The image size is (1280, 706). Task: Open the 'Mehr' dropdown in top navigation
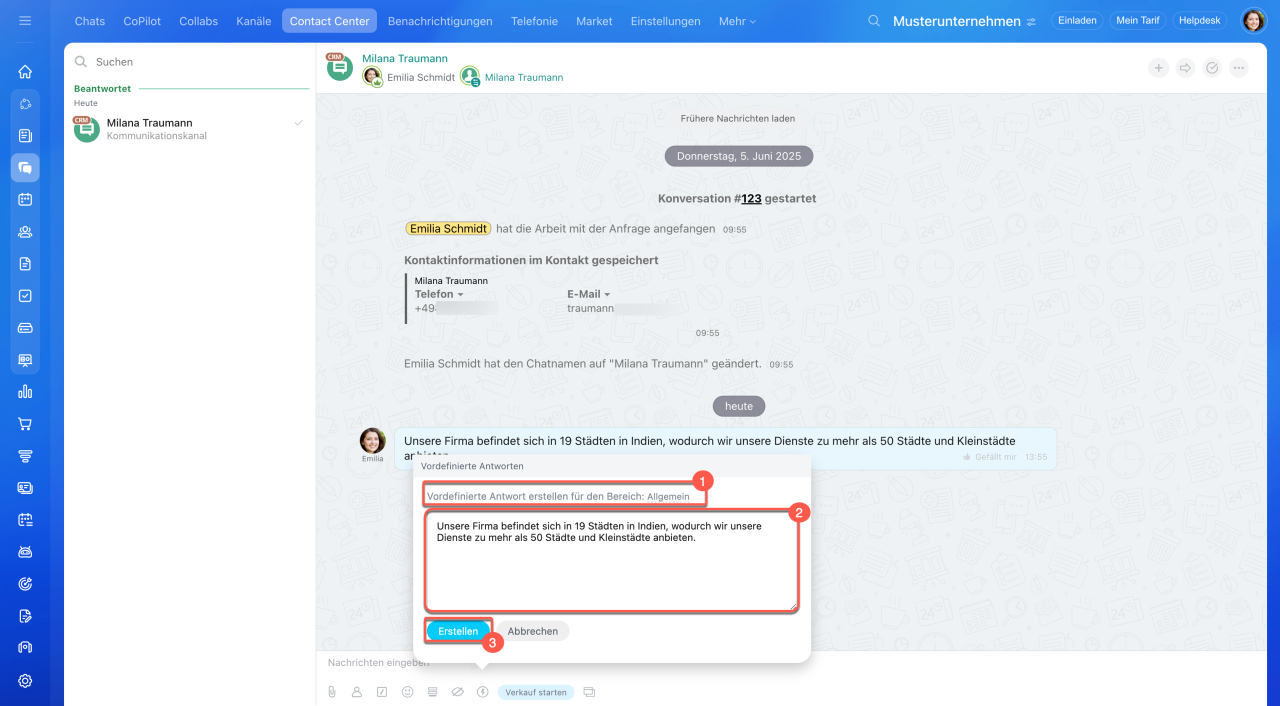(x=738, y=21)
